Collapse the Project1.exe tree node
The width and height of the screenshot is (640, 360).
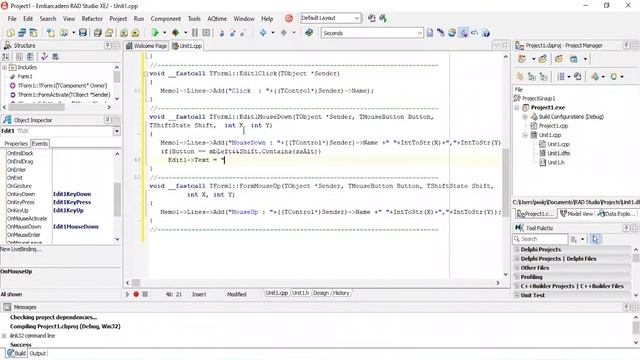click(x=517, y=108)
